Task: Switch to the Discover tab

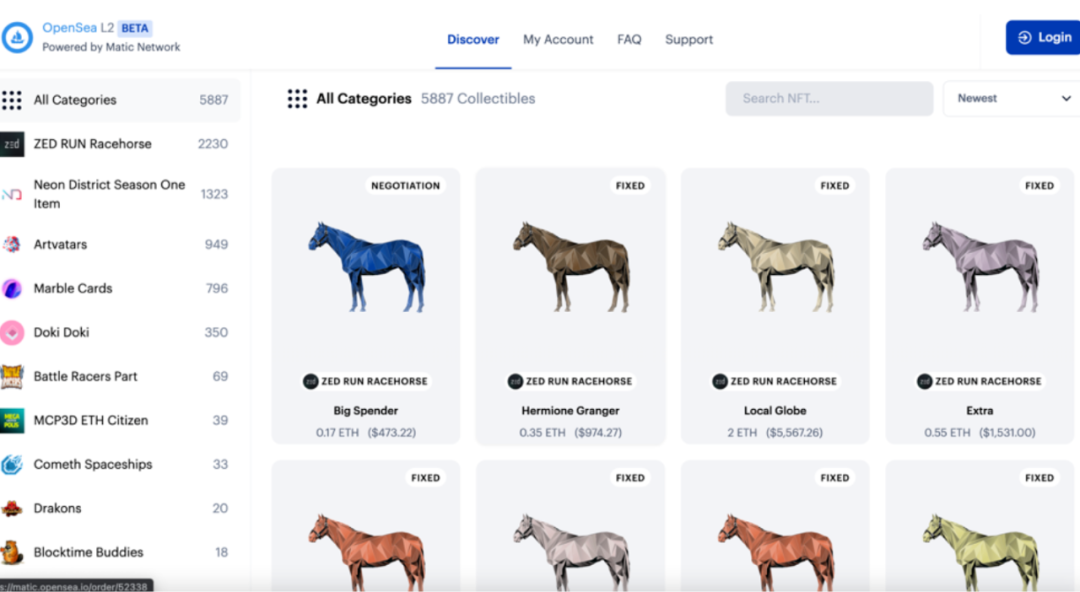Action: tap(473, 40)
